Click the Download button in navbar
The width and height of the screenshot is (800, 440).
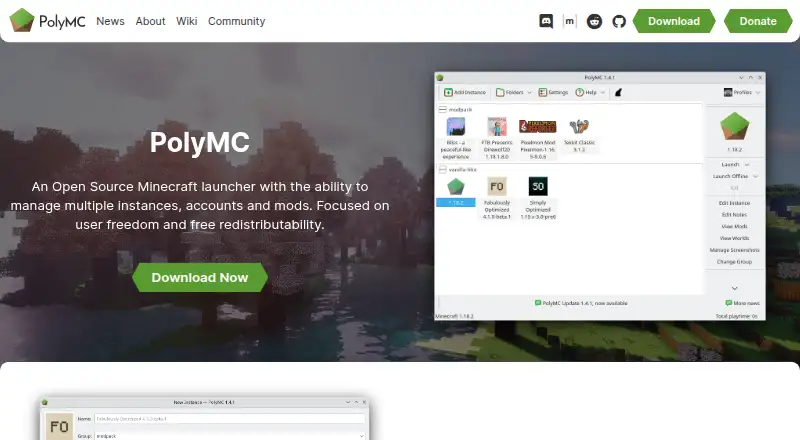[674, 21]
